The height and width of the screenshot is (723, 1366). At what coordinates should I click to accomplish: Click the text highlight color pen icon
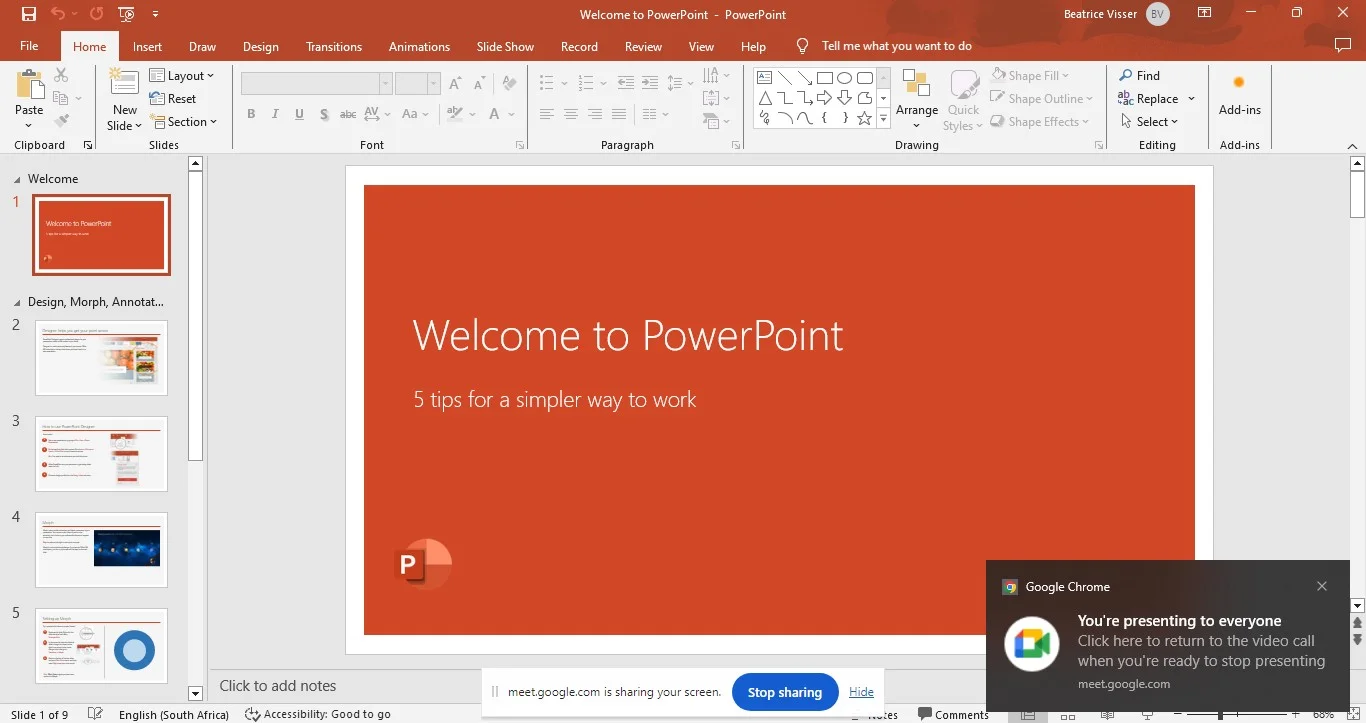[x=455, y=114]
